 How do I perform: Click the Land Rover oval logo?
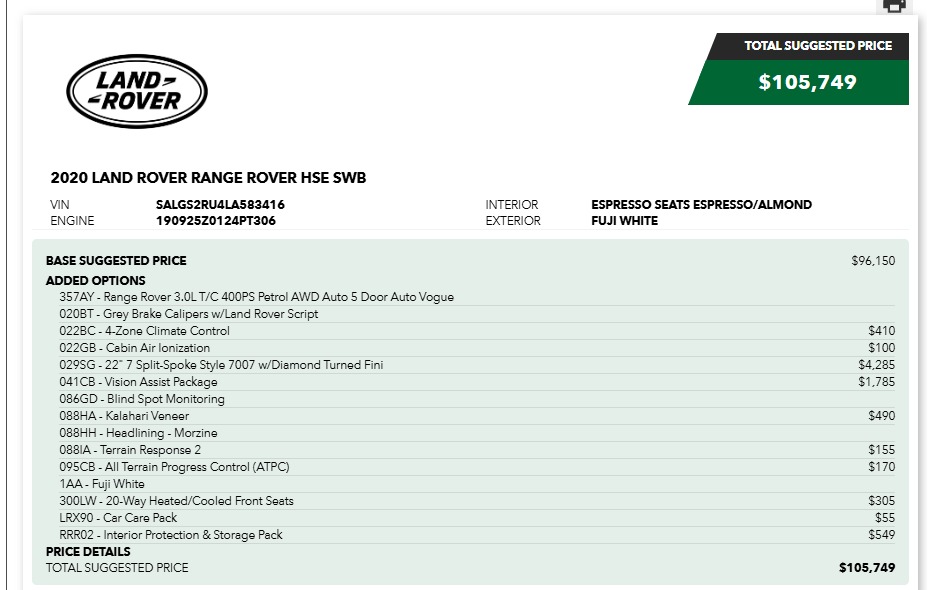[137, 91]
